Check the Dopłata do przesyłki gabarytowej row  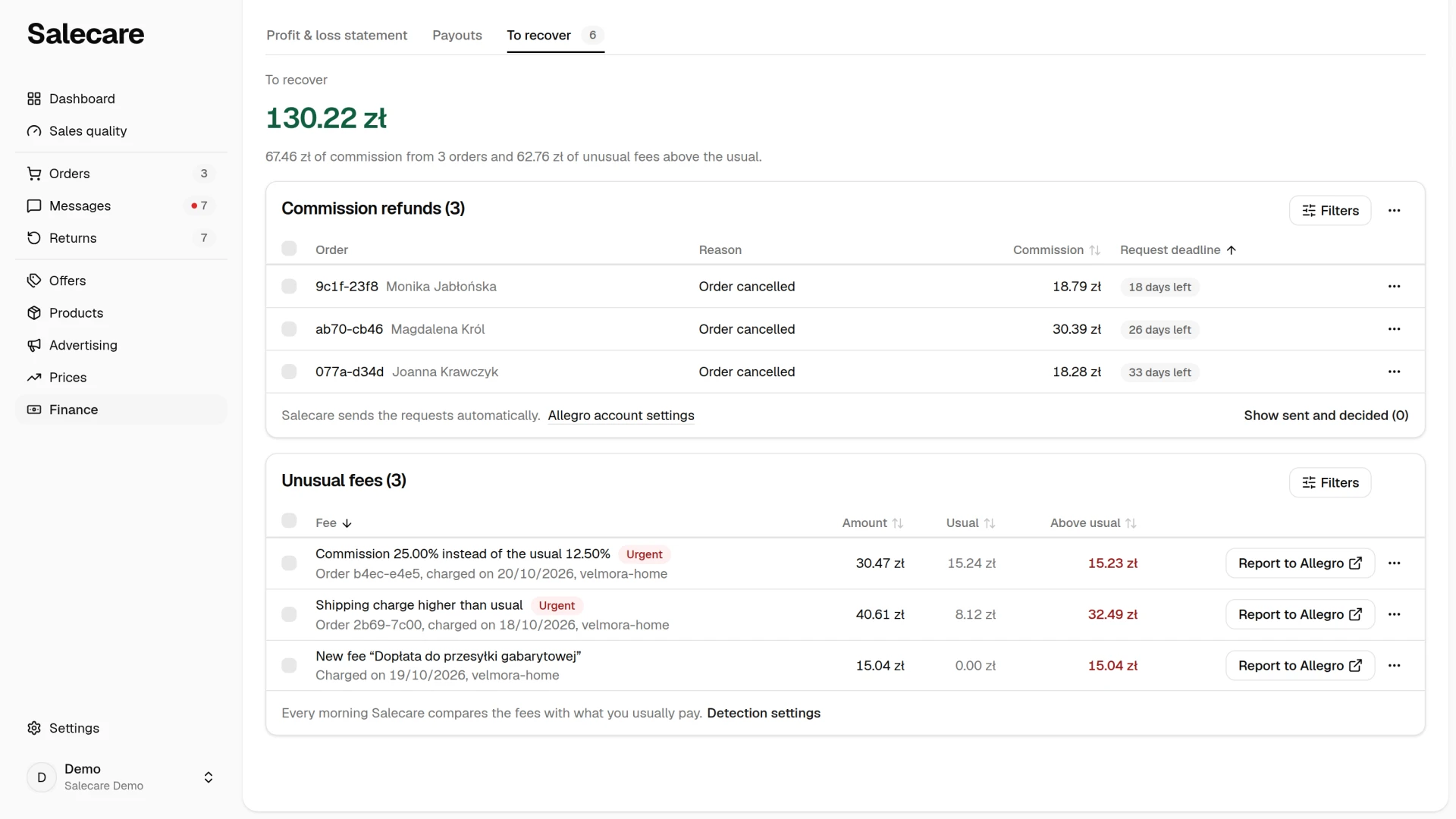[289, 666]
